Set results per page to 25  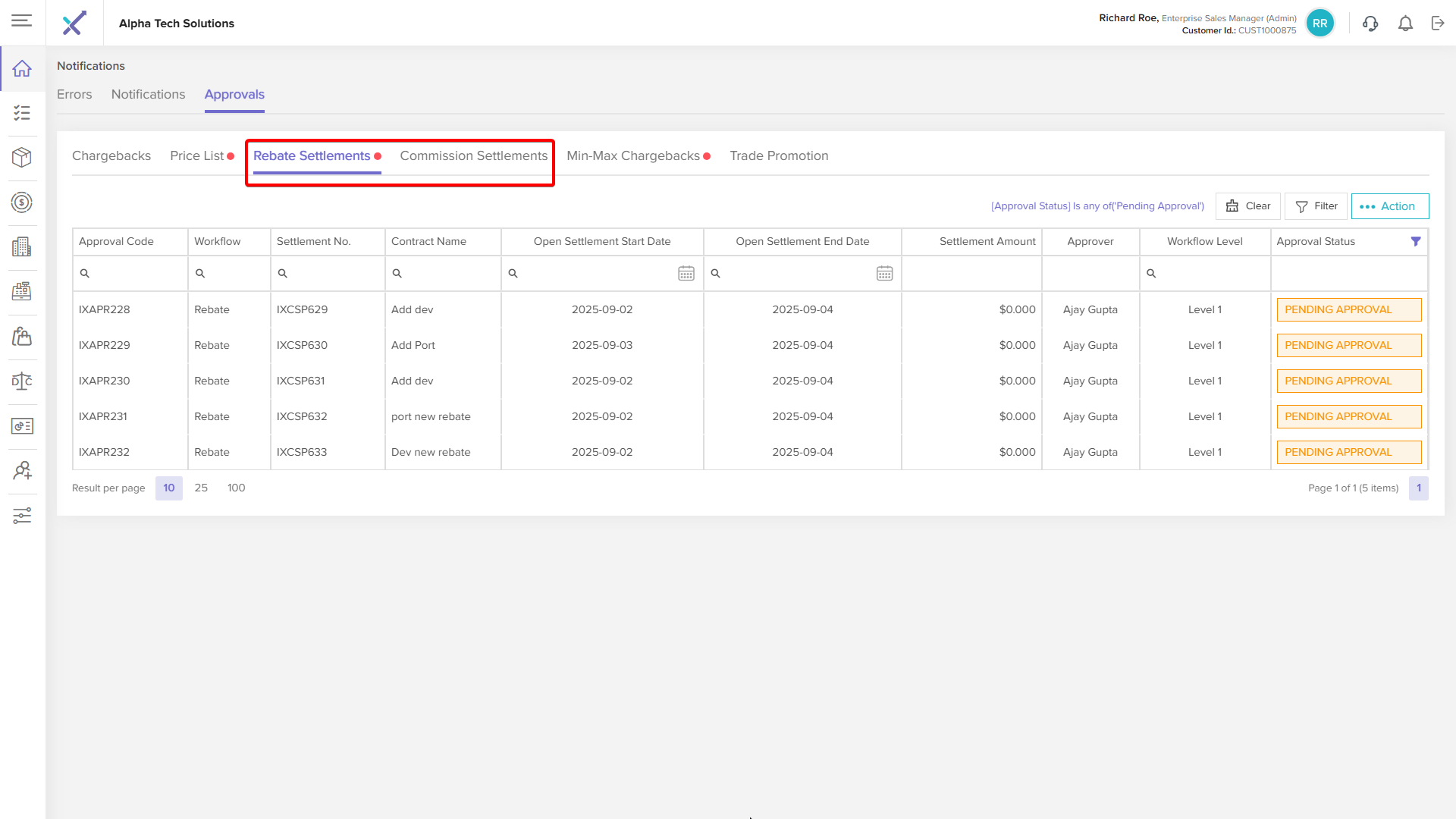click(x=201, y=488)
